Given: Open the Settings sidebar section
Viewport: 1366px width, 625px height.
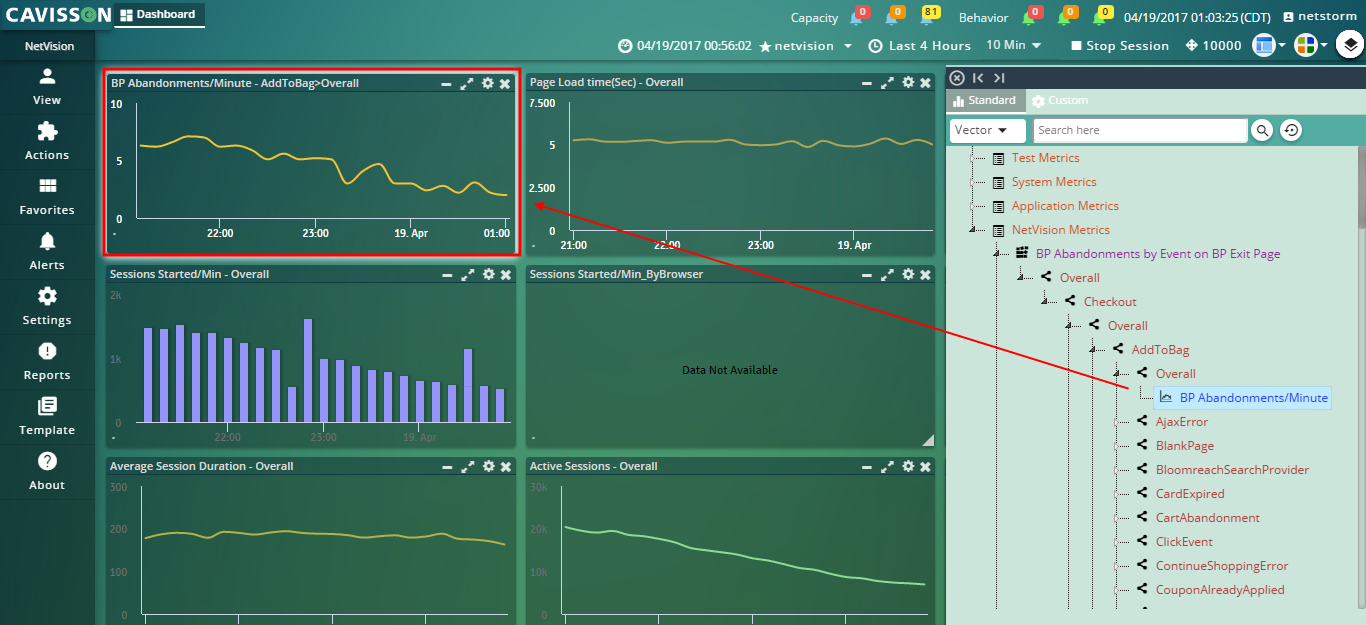Looking at the screenshot, I should (47, 307).
